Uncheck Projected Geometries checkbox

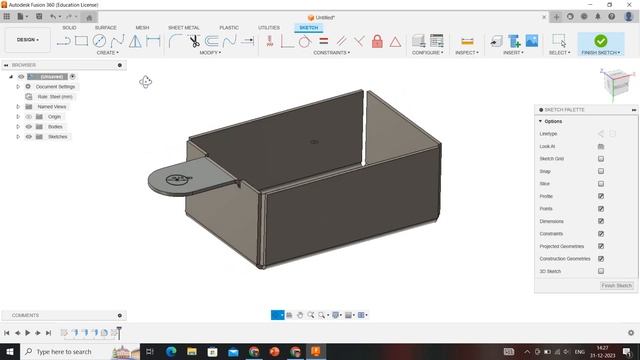pyautogui.click(x=601, y=246)
